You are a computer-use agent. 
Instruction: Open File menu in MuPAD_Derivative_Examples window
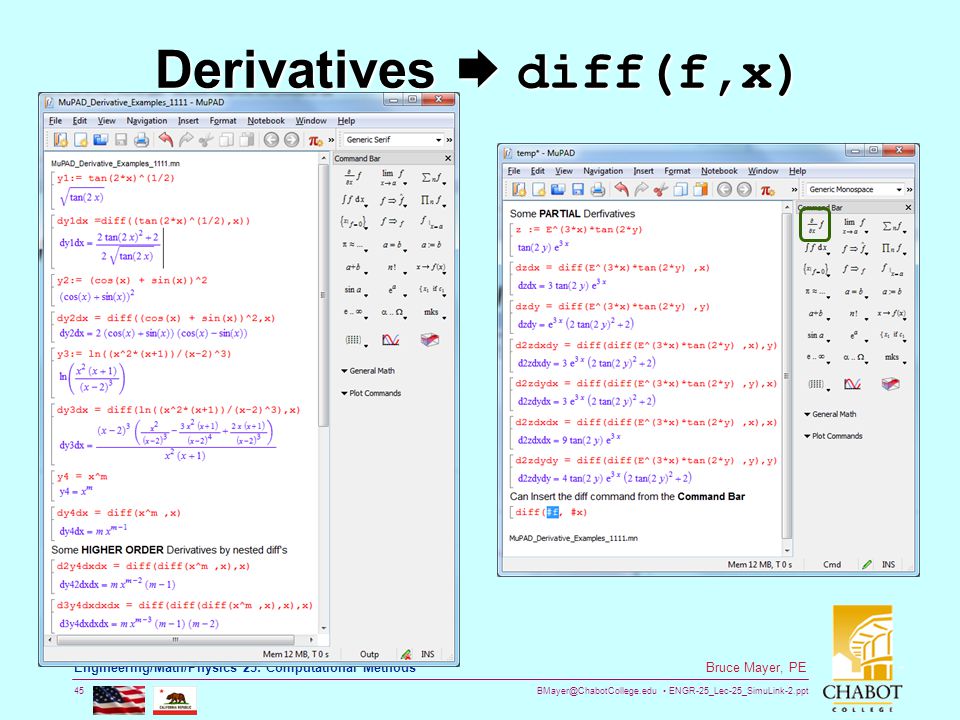click(55, 121)
